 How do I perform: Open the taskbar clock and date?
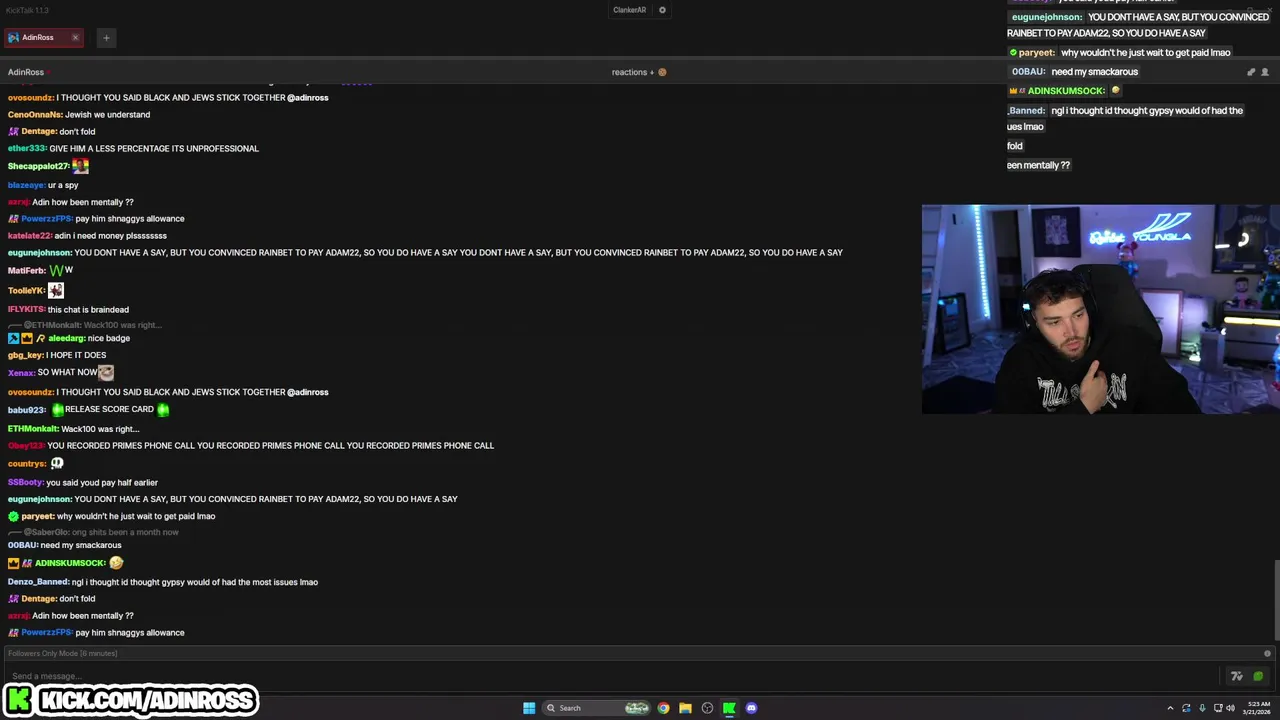tap(1257, 708)
